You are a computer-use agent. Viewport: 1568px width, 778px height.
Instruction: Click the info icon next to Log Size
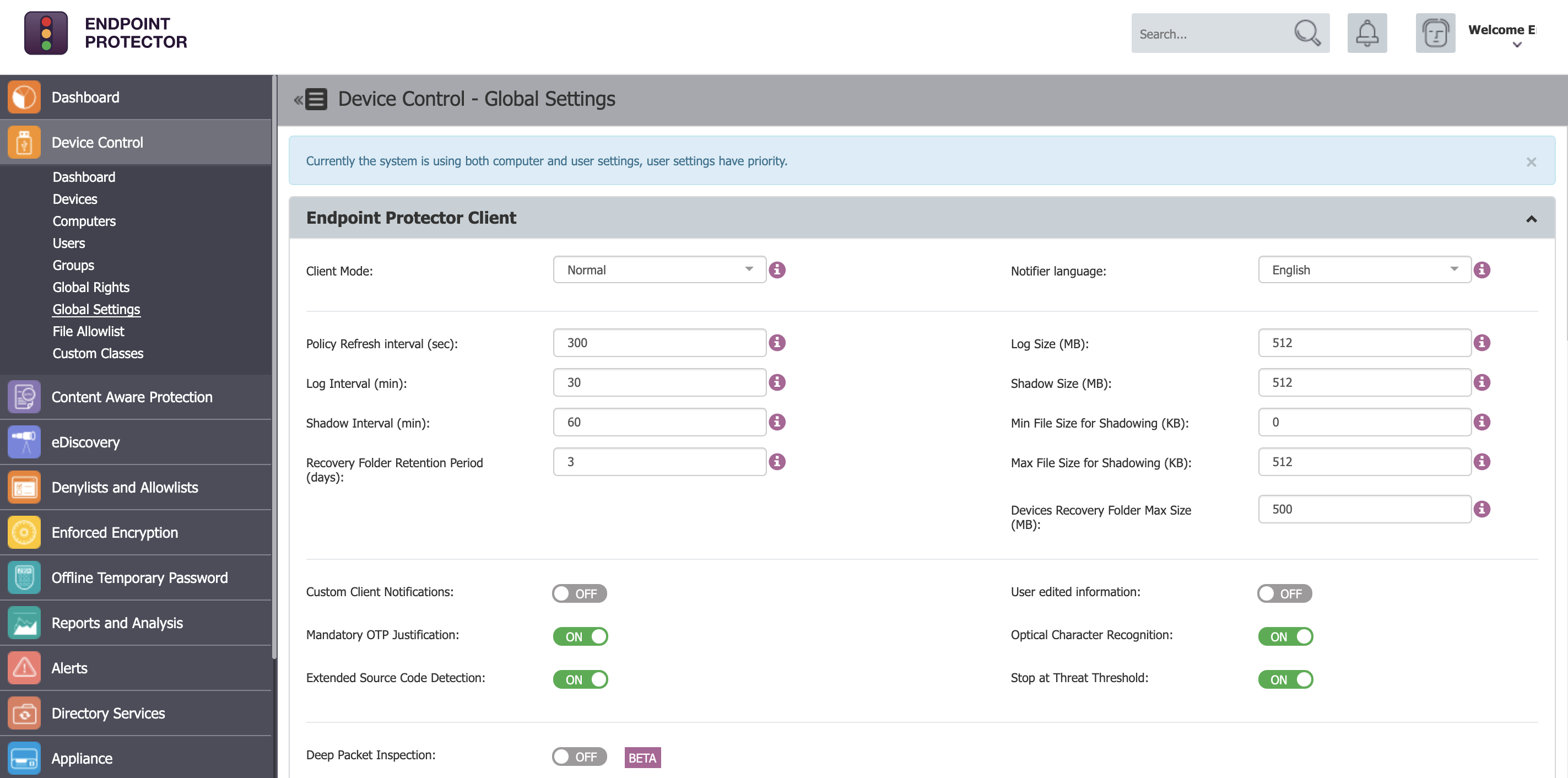click(1482, 343)
